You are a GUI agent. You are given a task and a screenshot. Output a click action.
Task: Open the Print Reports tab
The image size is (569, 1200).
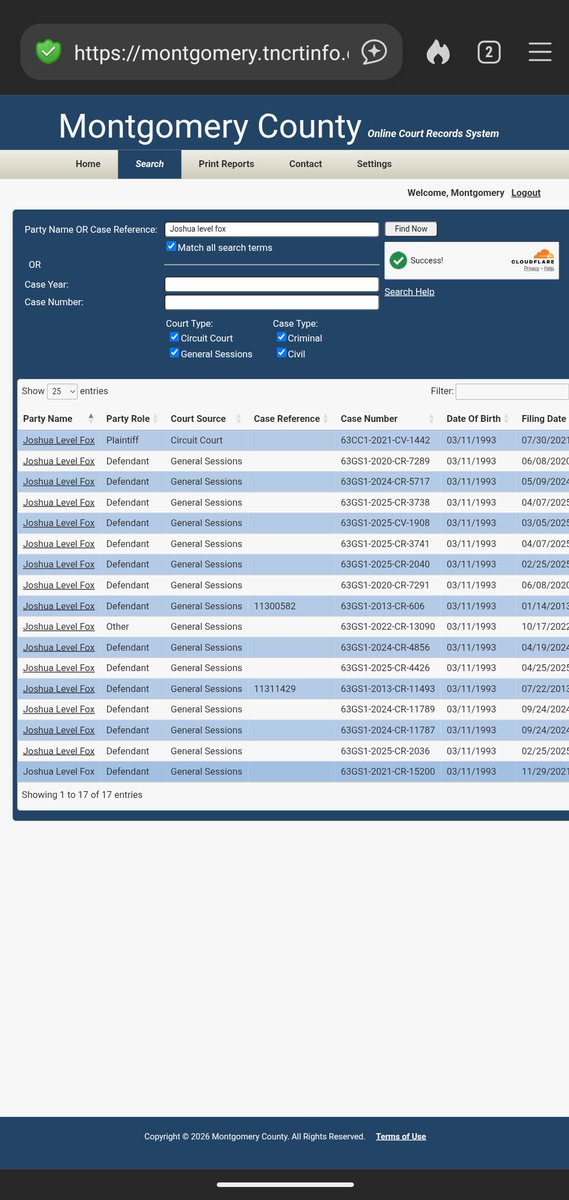(226, 164)
